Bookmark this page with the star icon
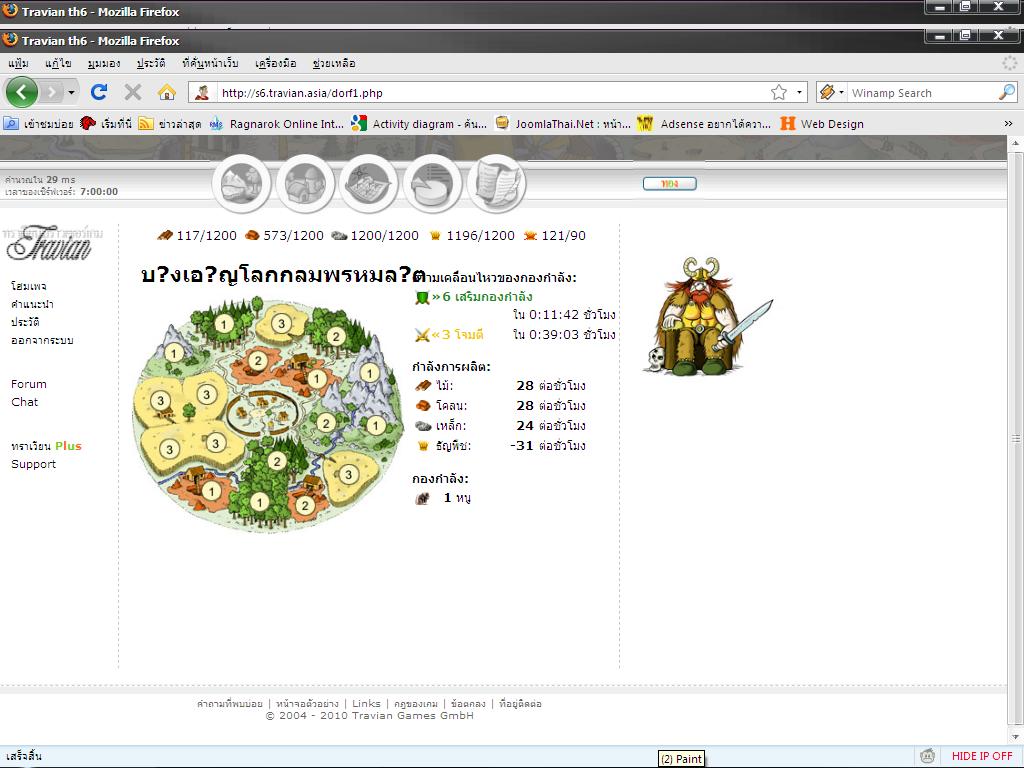The width and height of the screenshot is (1024, 768). point(778,93)
